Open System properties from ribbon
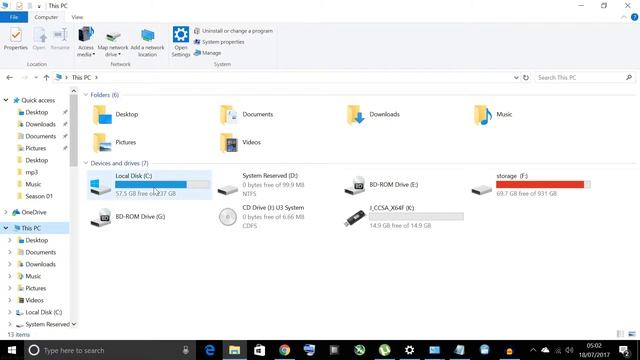640x360 pixels. point(219,42)
